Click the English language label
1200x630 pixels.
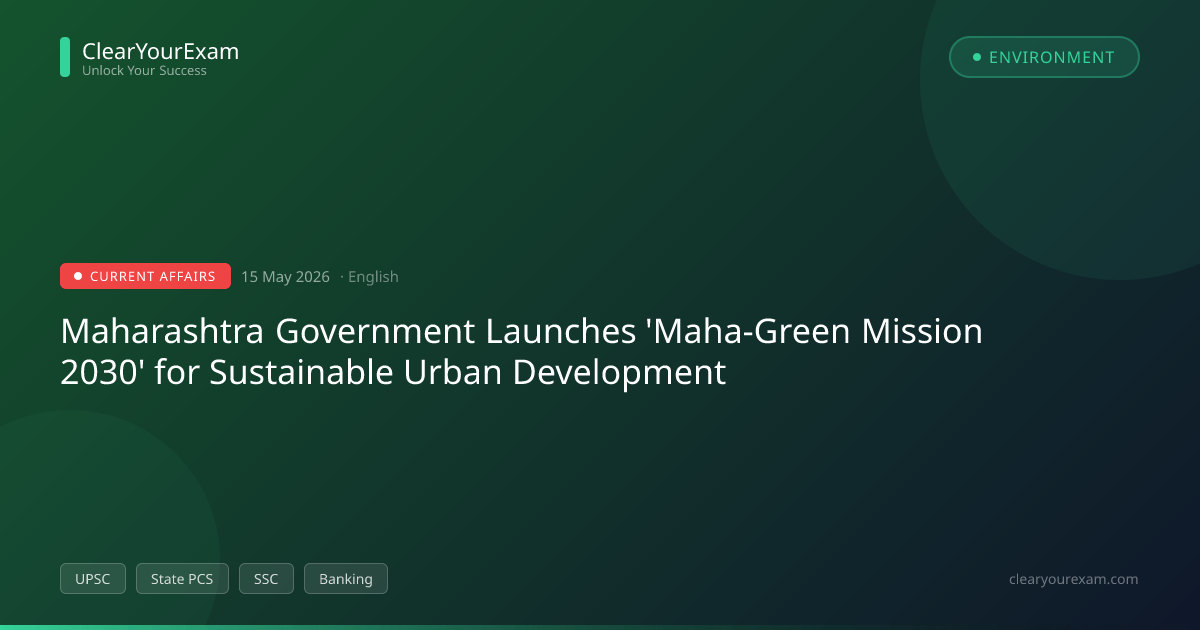pos(373,277)
